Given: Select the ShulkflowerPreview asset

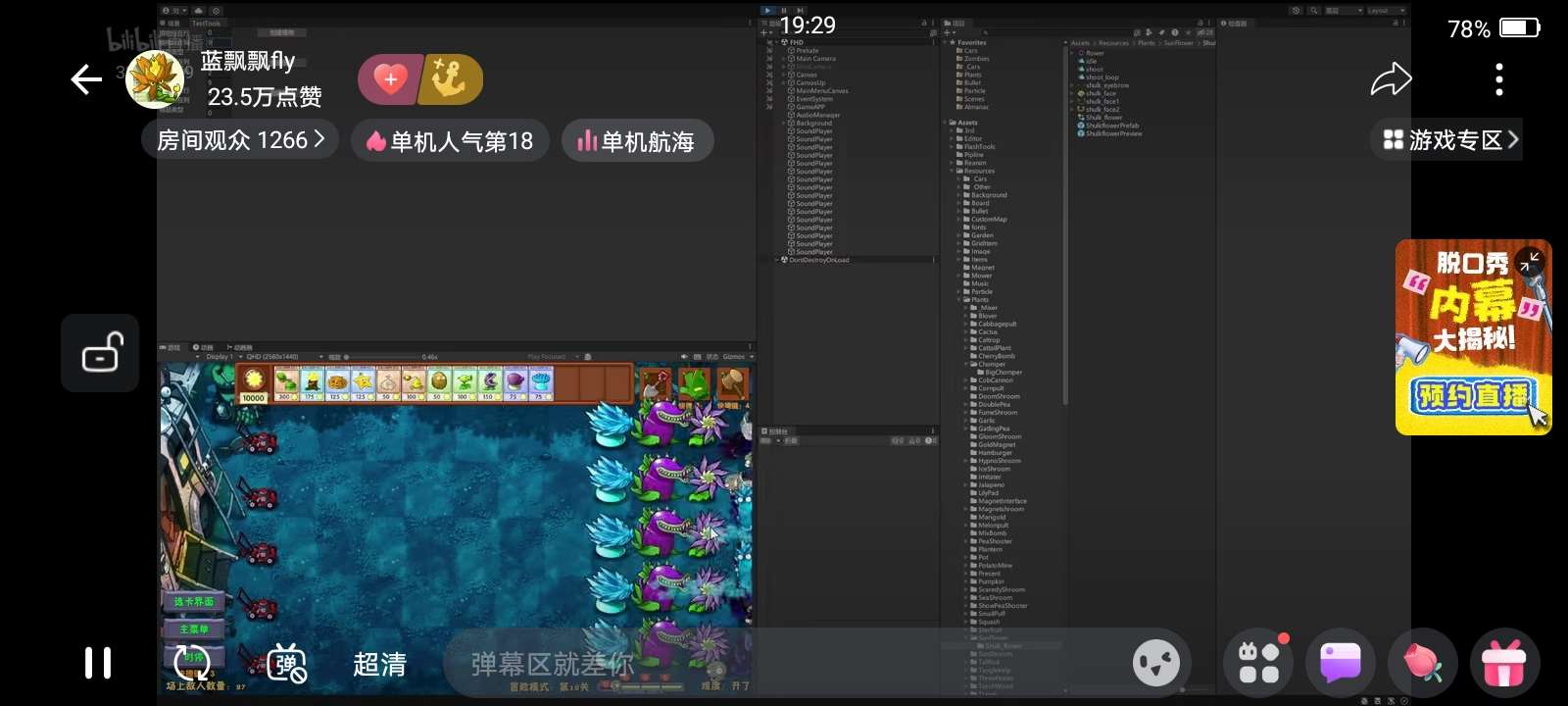Looking at the screenshot, I should coord(1109,133).
